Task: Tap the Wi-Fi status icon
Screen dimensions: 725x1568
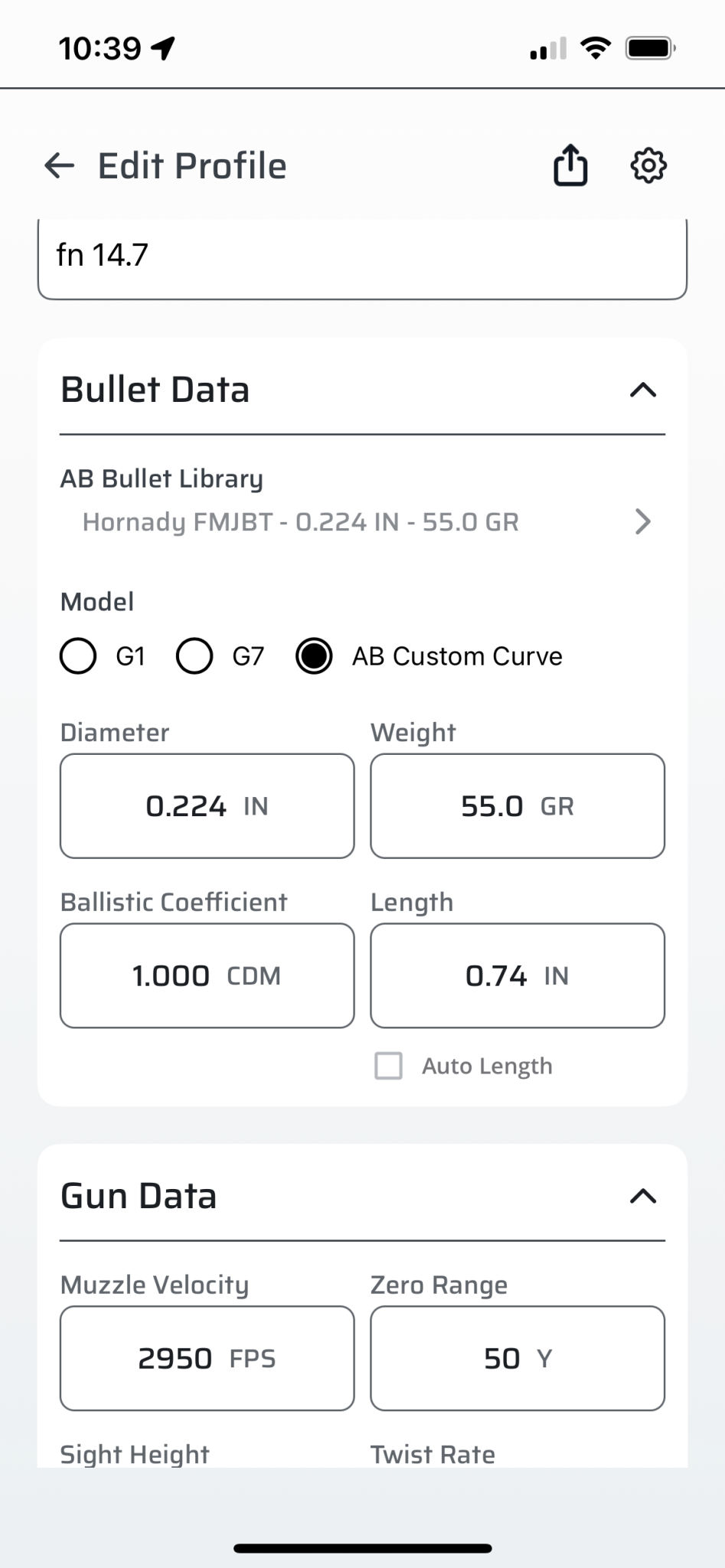Action: 595,48
